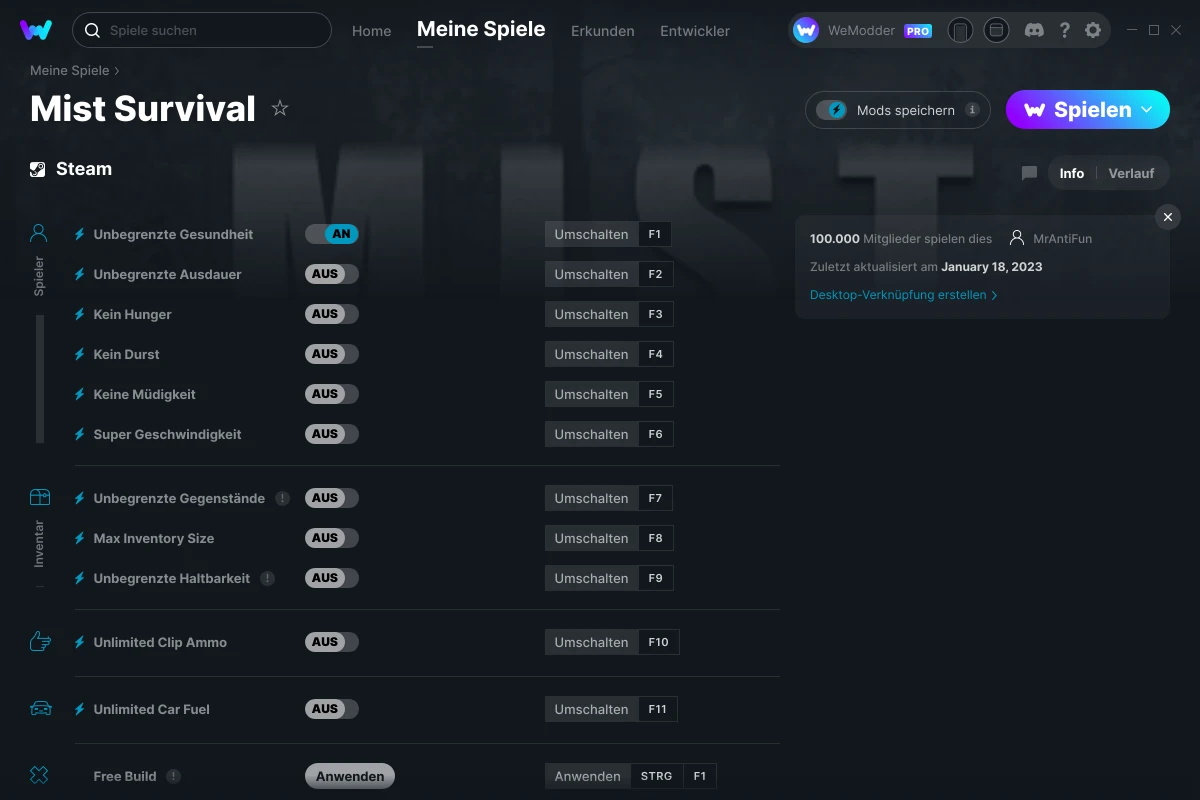Click Umschalten hotkey button for F11

point(592,709)
